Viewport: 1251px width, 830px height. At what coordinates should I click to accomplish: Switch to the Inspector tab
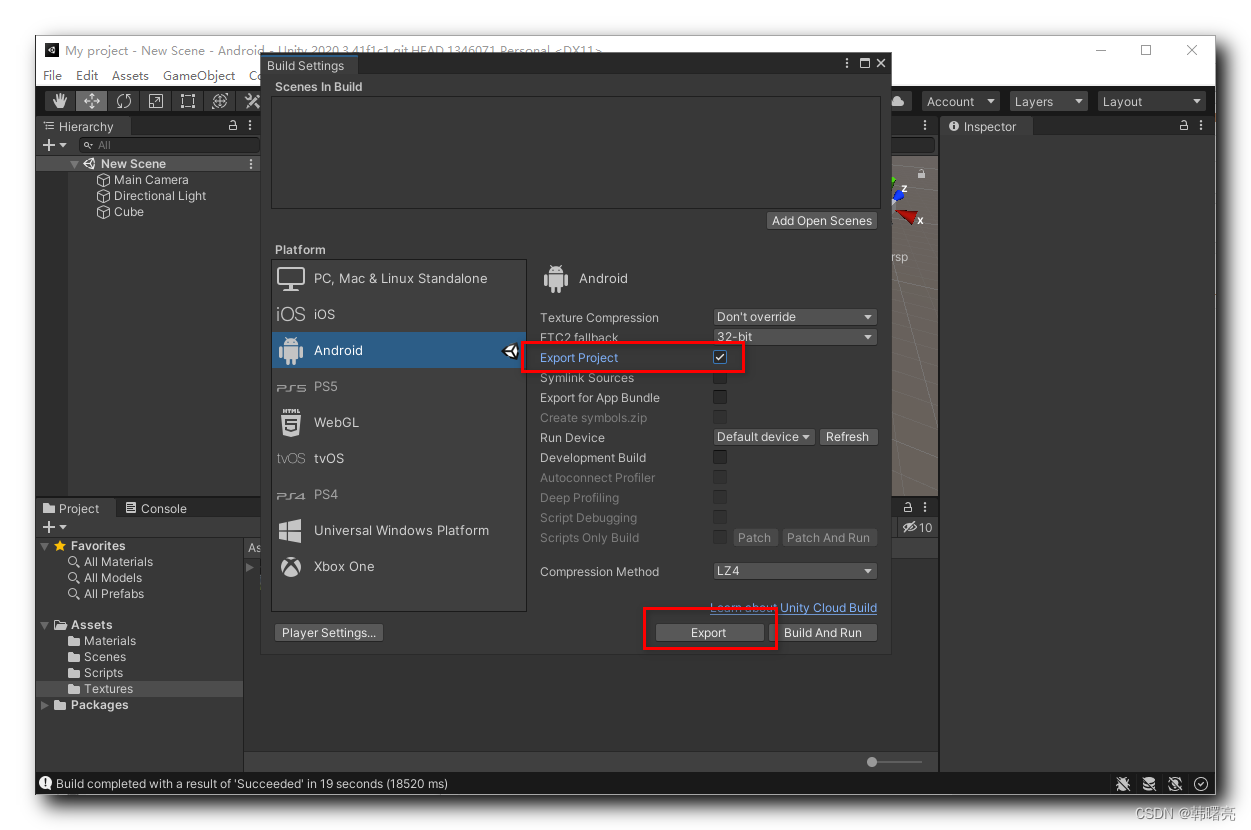coord(982,127)
